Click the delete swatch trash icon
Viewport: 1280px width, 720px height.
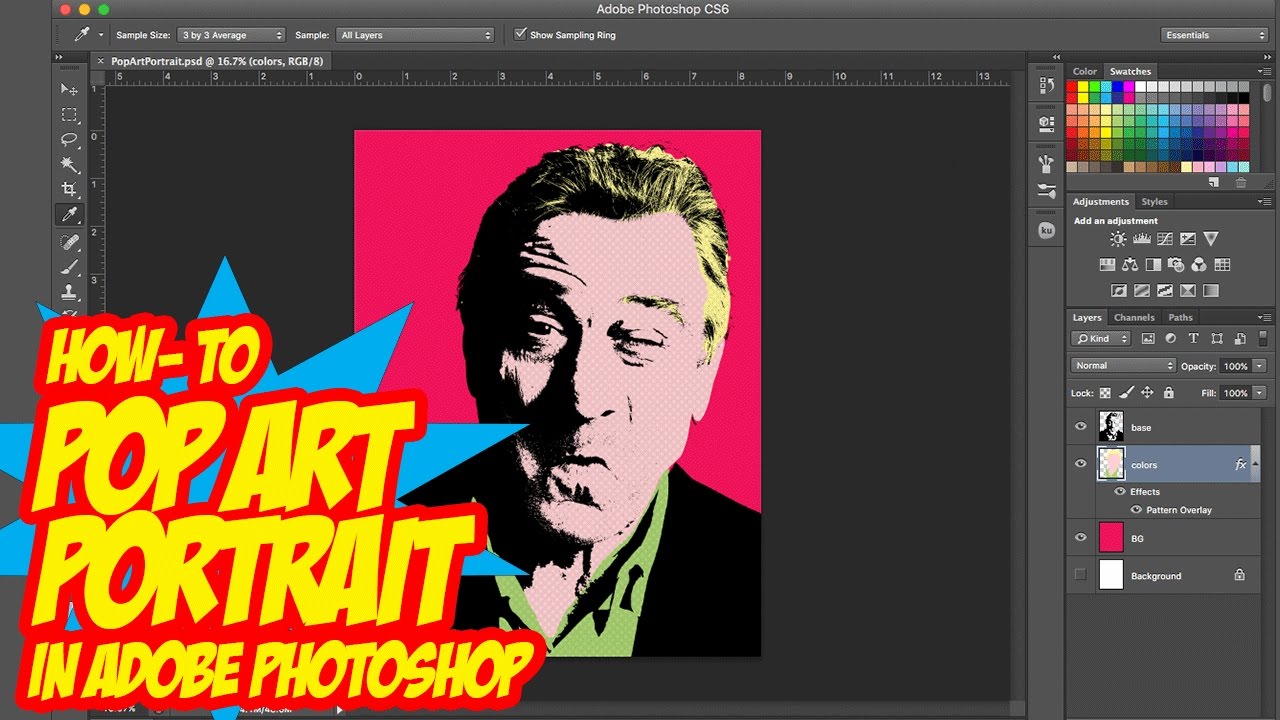1241,182
